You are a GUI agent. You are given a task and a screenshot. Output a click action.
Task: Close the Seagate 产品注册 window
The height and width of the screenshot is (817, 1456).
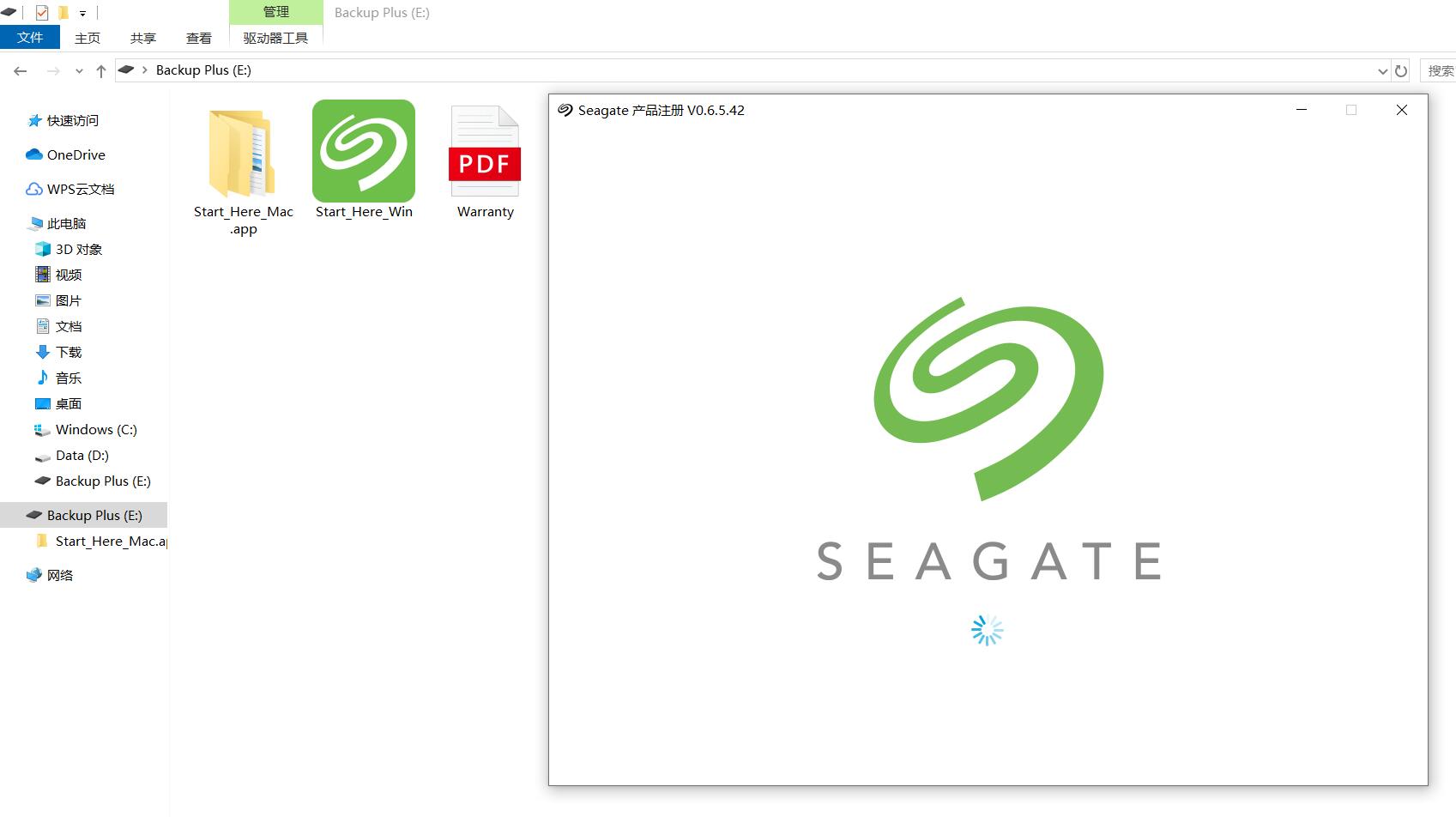(x=1402, y=110)
